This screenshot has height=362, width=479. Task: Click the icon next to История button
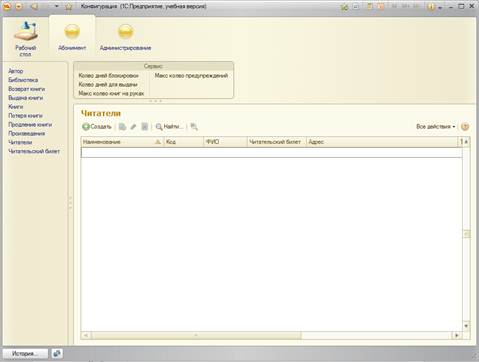[x=57, y=354]
